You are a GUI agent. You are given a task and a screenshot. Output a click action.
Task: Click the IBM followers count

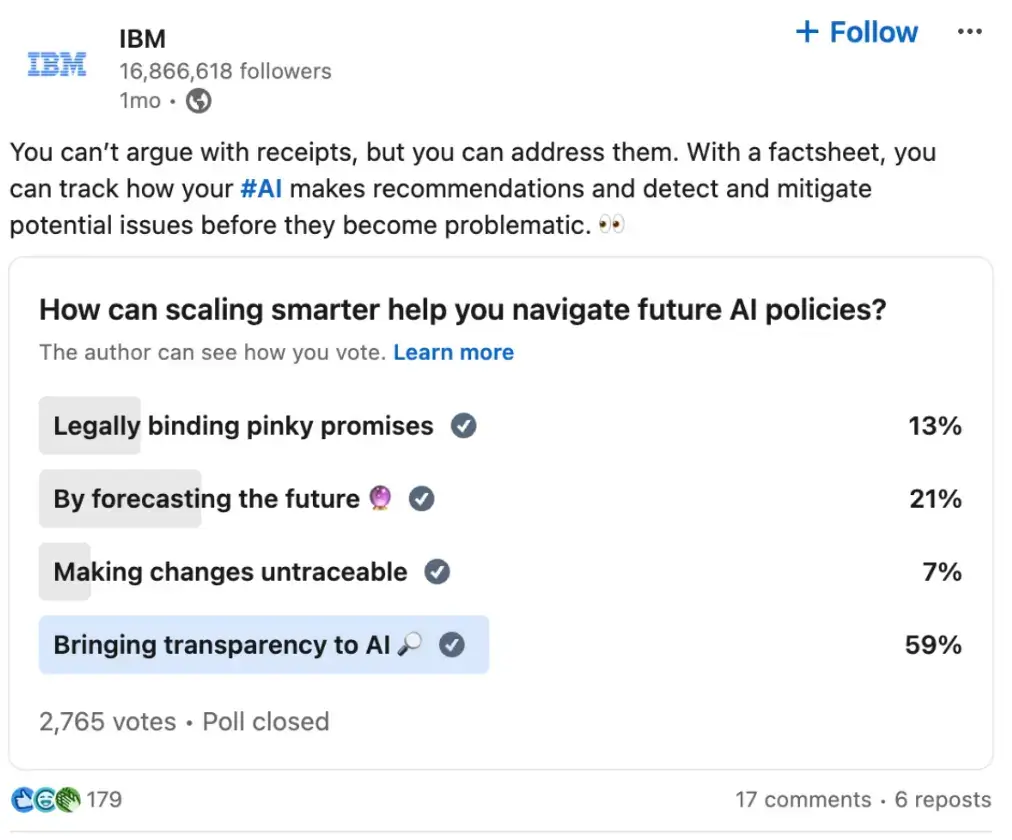(225, 71)
